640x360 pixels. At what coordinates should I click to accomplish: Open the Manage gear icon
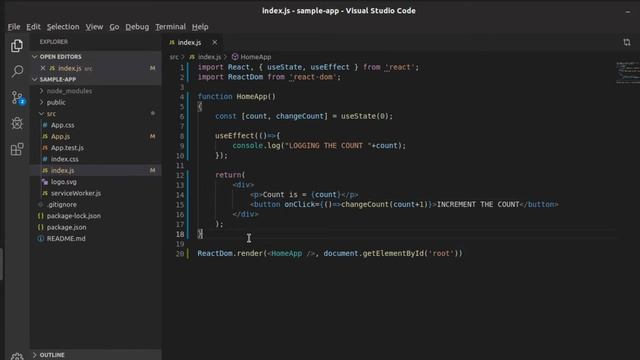tap(17, 356)
